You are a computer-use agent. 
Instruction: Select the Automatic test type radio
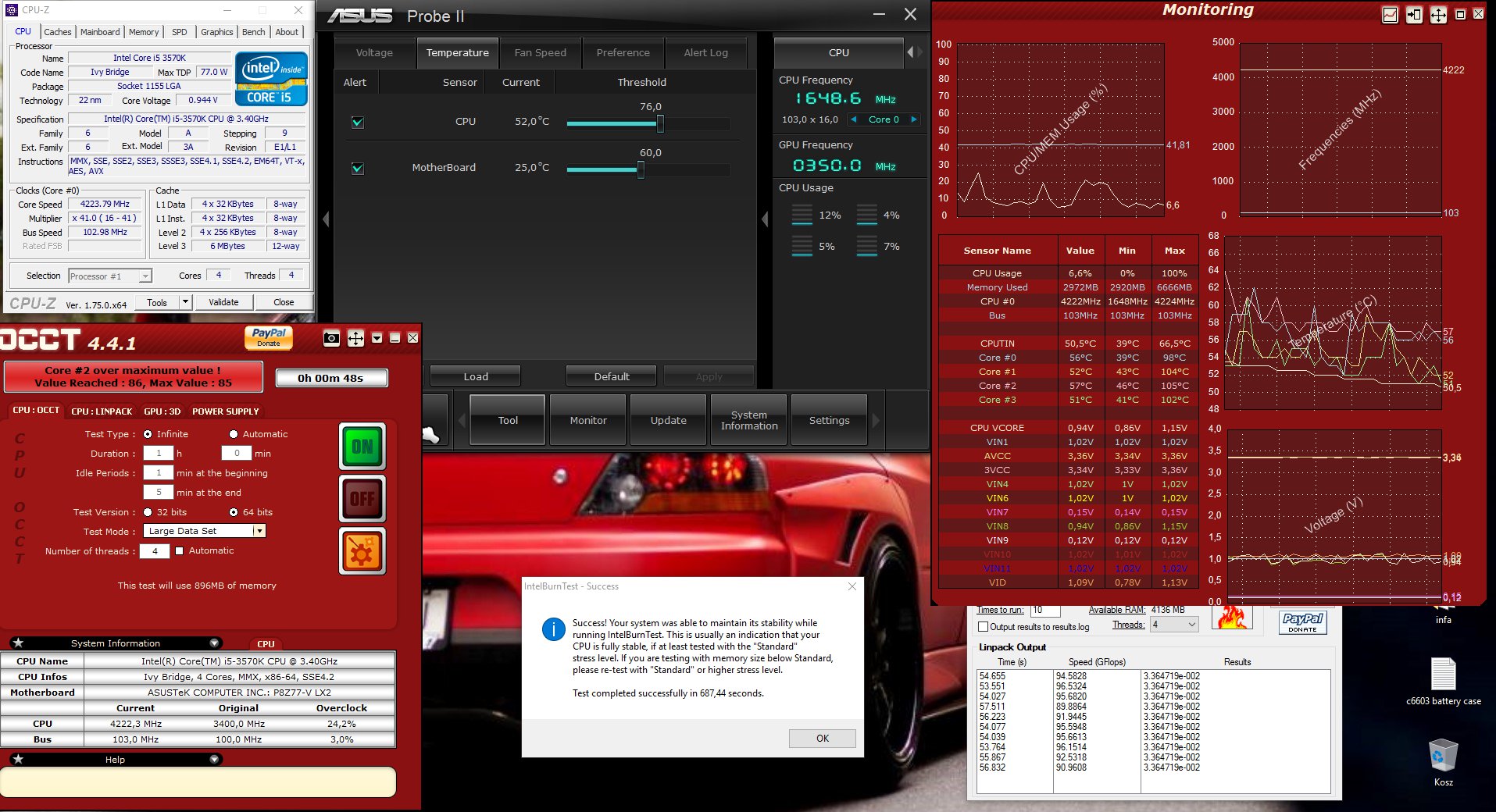click(234, 434)
